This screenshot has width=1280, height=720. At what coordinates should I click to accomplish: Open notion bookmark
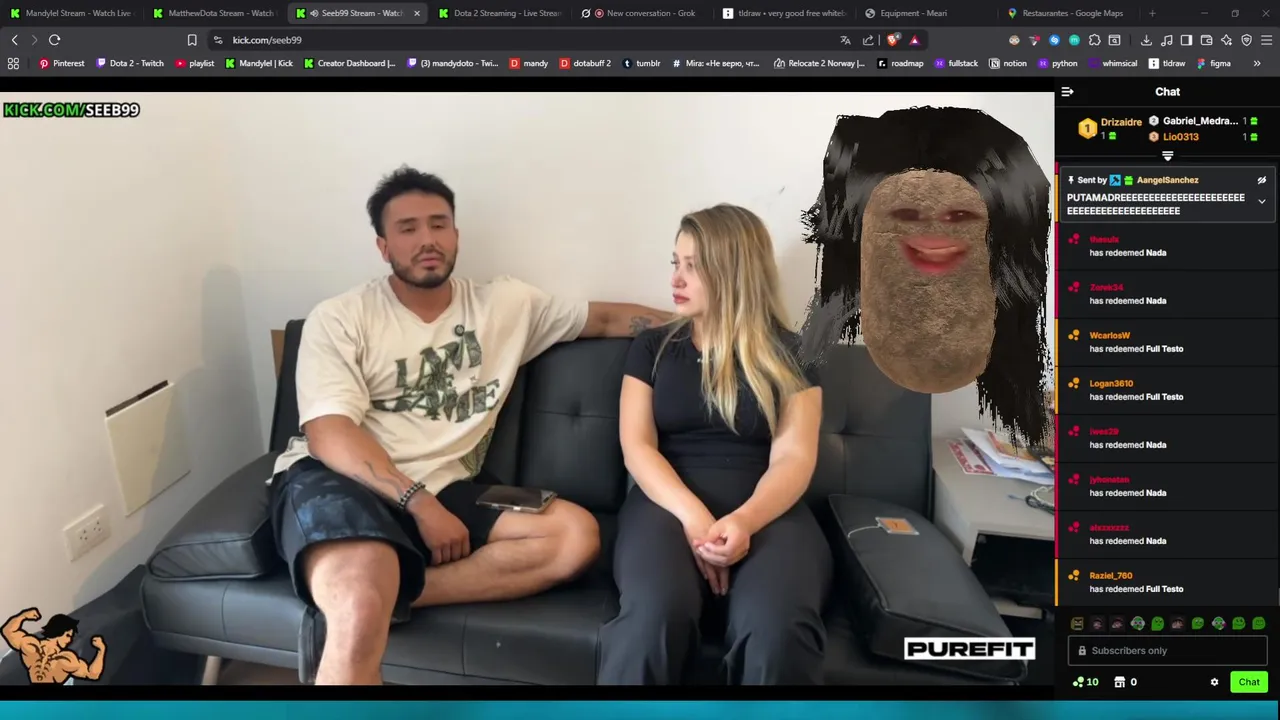coord(1008,63)
